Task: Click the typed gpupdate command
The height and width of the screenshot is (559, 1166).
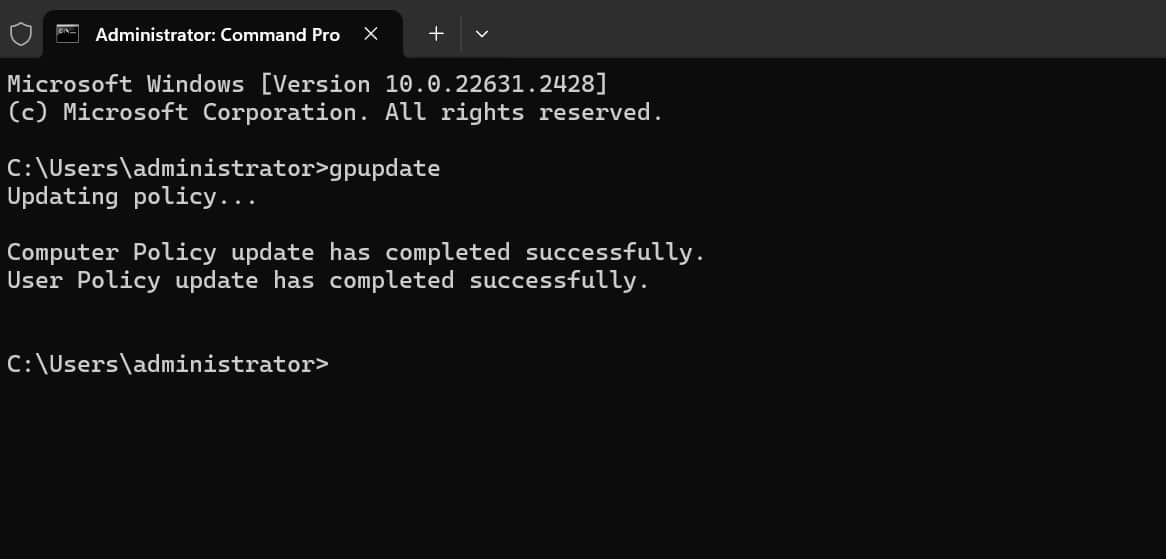Action: click(x=384, y=168)
